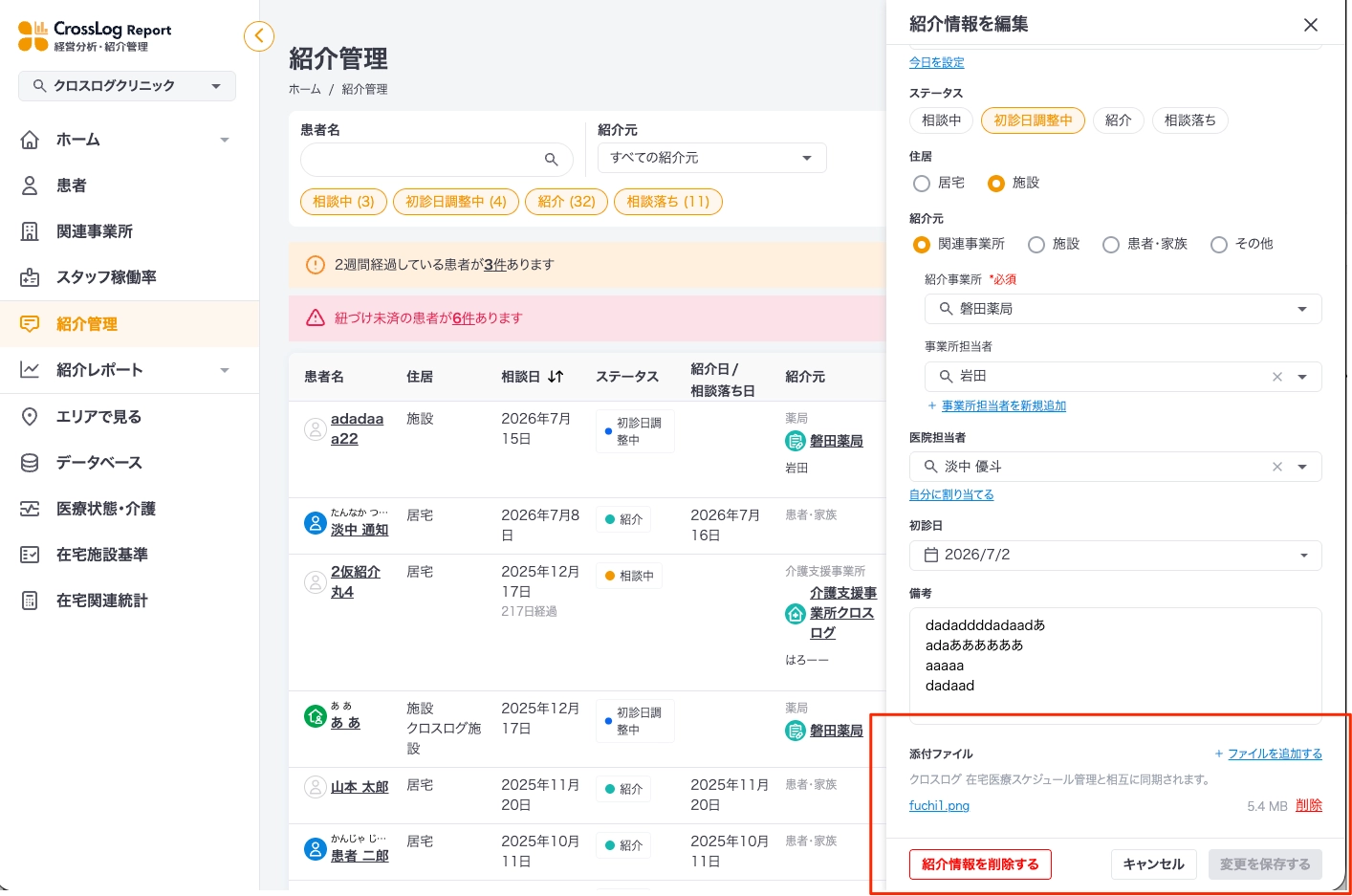Open 患者 in the sidebar
Viewport: 1352px width, 896px height.
(72, 186)
